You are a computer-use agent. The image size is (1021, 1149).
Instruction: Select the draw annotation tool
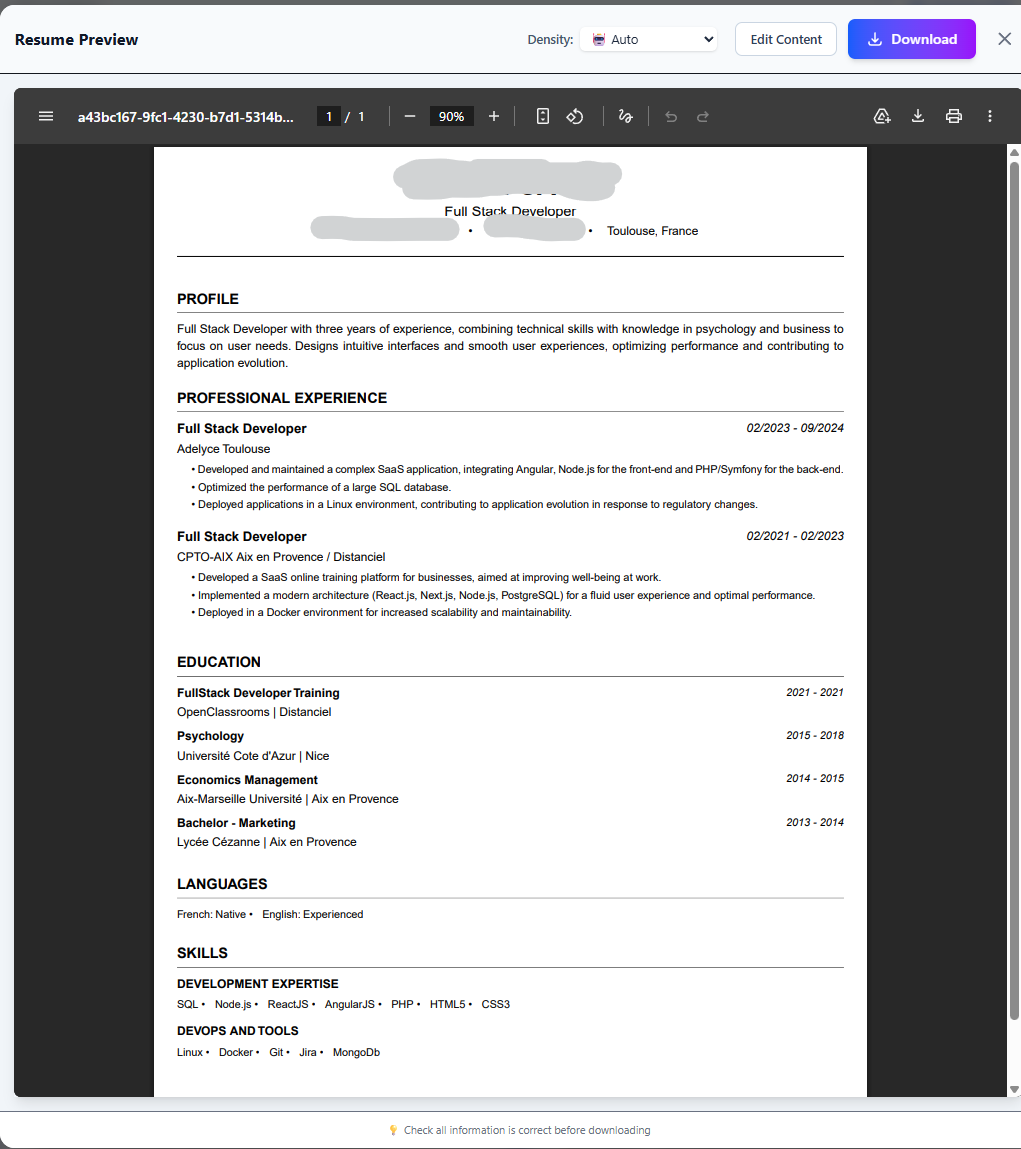[625, 117]
